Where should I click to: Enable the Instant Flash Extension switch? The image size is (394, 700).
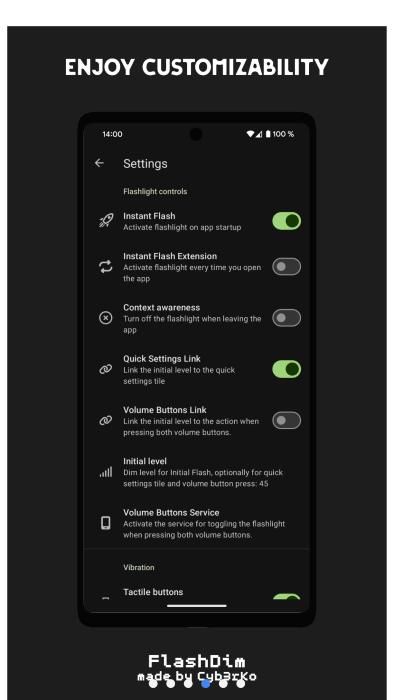click(x=286, y=267)
